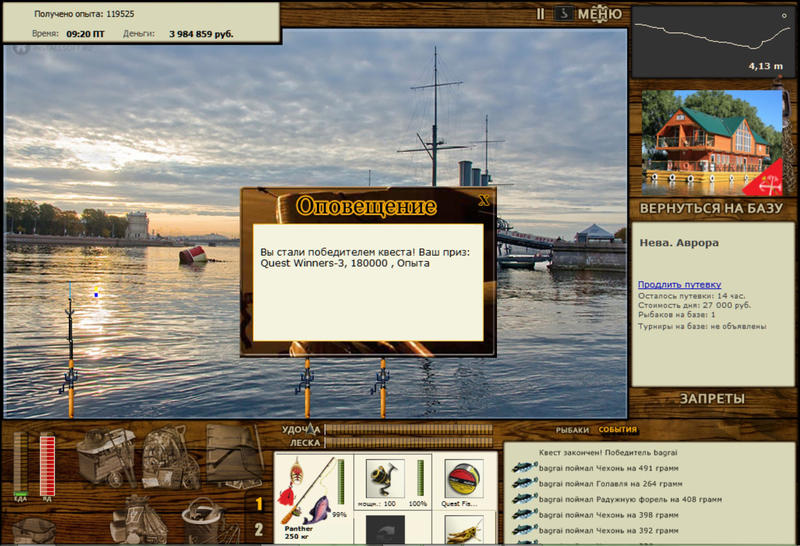The width and height of the screenshot is (800, 546).
Task: Click the floating base house thumbnail
Action: pyautogui.click(x=712, y=143)
